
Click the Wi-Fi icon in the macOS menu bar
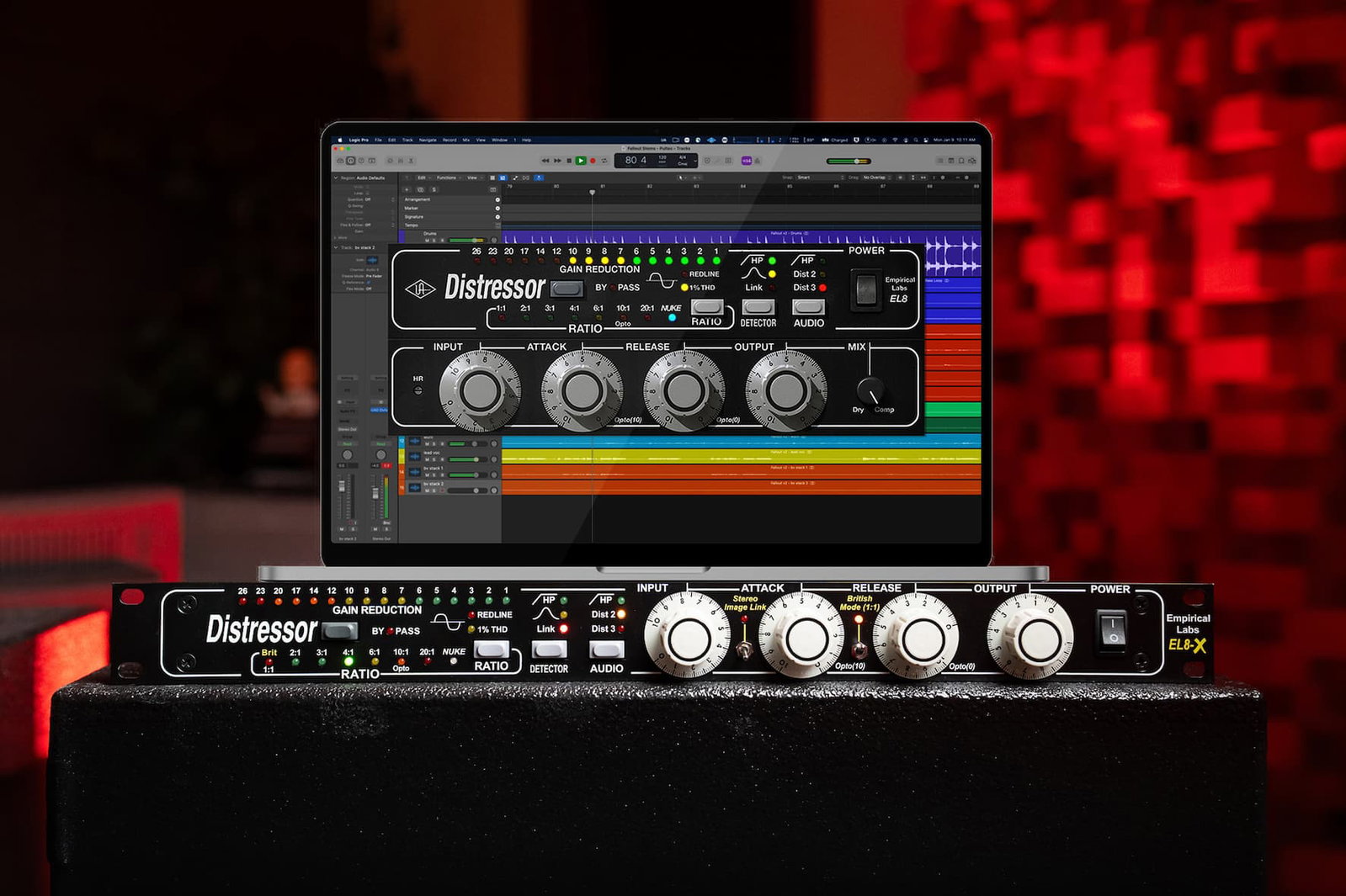[x=895, y=140]
